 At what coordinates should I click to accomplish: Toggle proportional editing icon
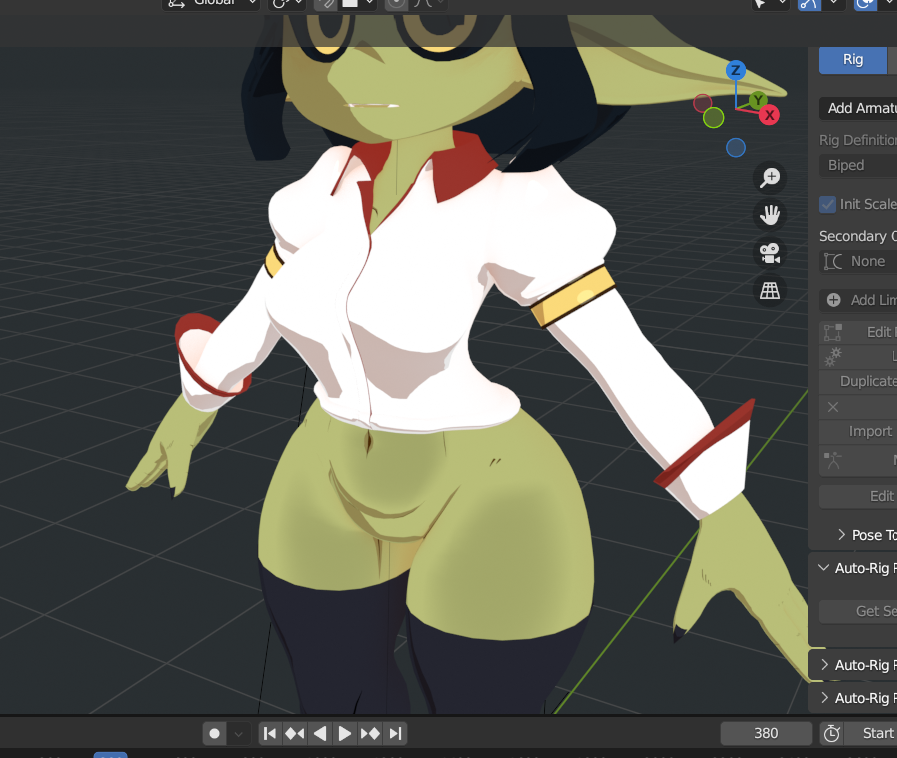tap(396, 4)
